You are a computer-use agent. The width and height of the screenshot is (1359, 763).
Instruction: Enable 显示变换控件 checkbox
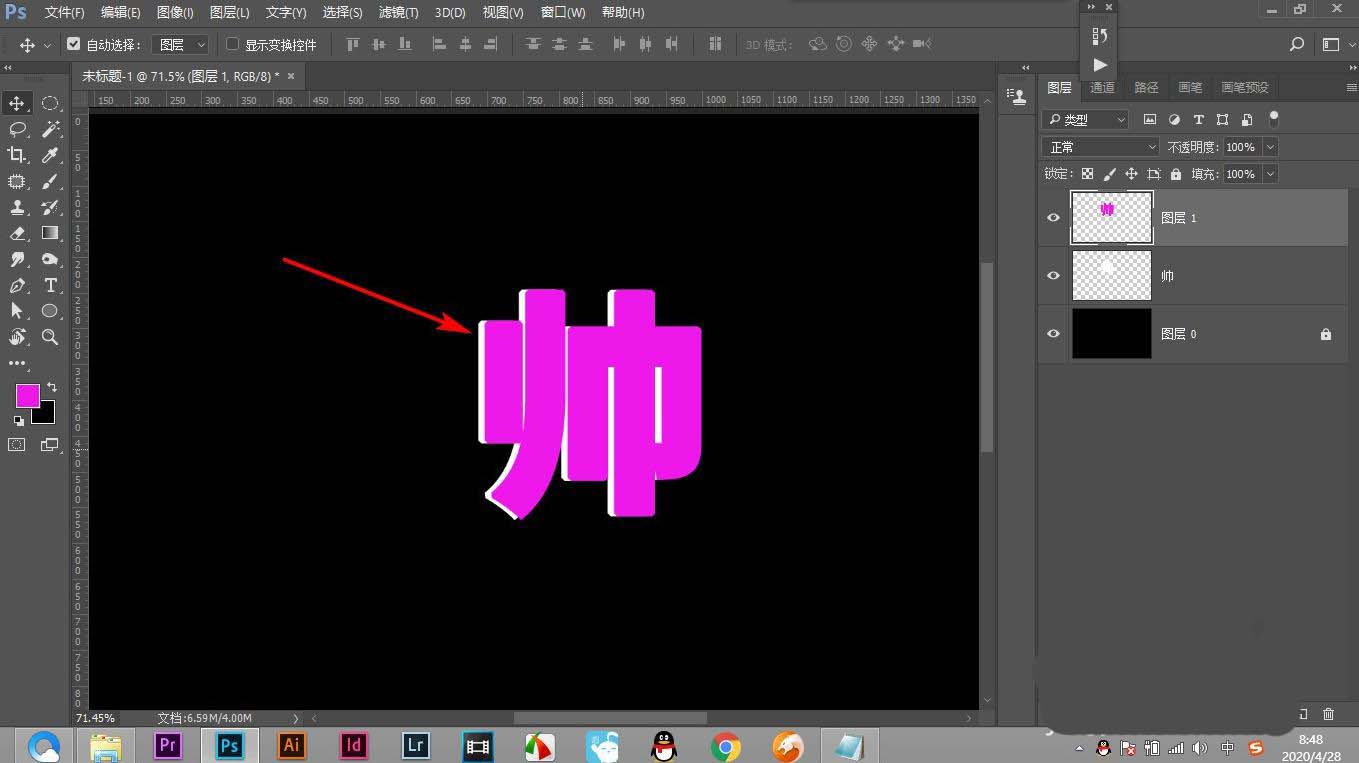coord(232,44)
